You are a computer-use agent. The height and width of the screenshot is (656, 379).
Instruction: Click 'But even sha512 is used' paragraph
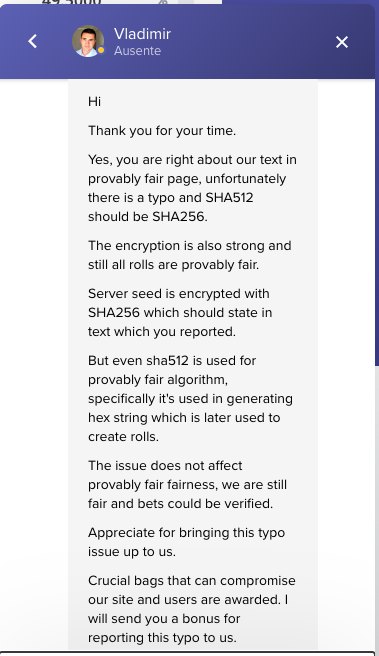coord(190,398)
